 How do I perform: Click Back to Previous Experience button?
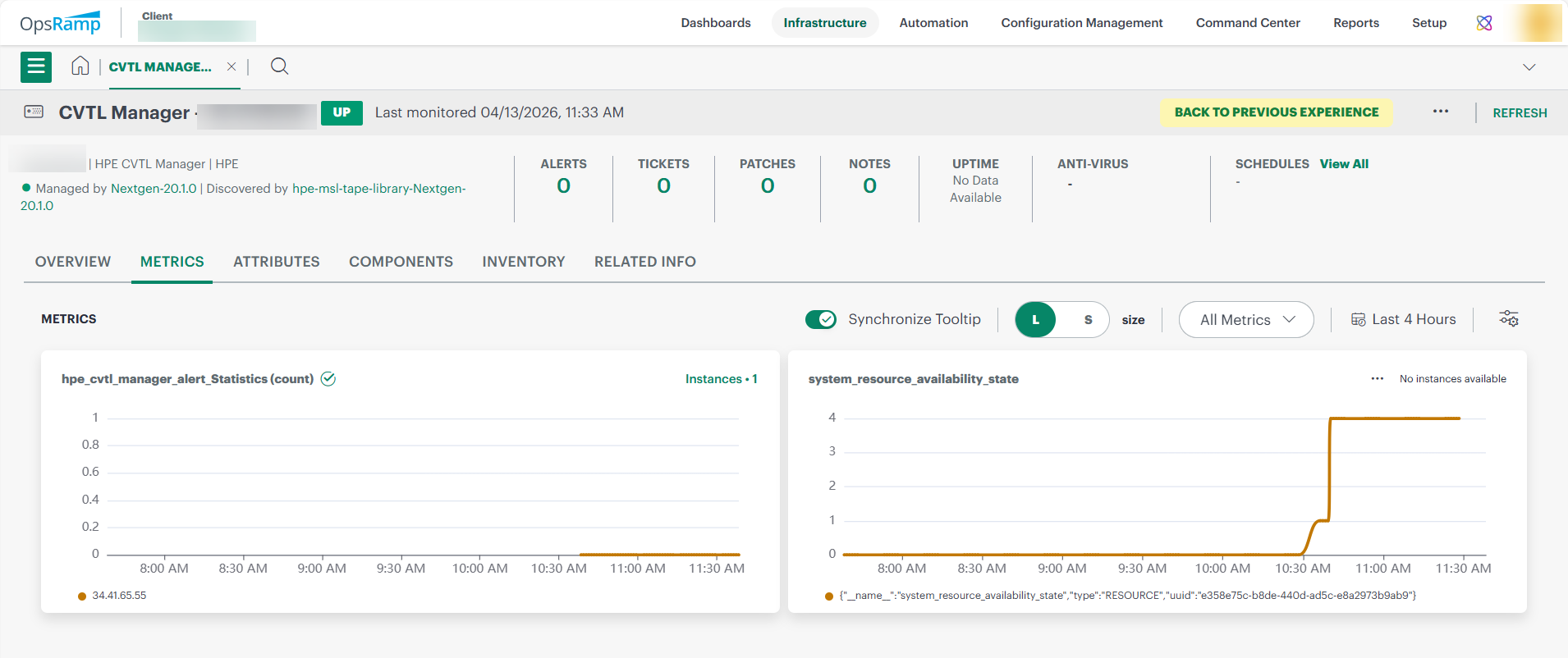1276,112
